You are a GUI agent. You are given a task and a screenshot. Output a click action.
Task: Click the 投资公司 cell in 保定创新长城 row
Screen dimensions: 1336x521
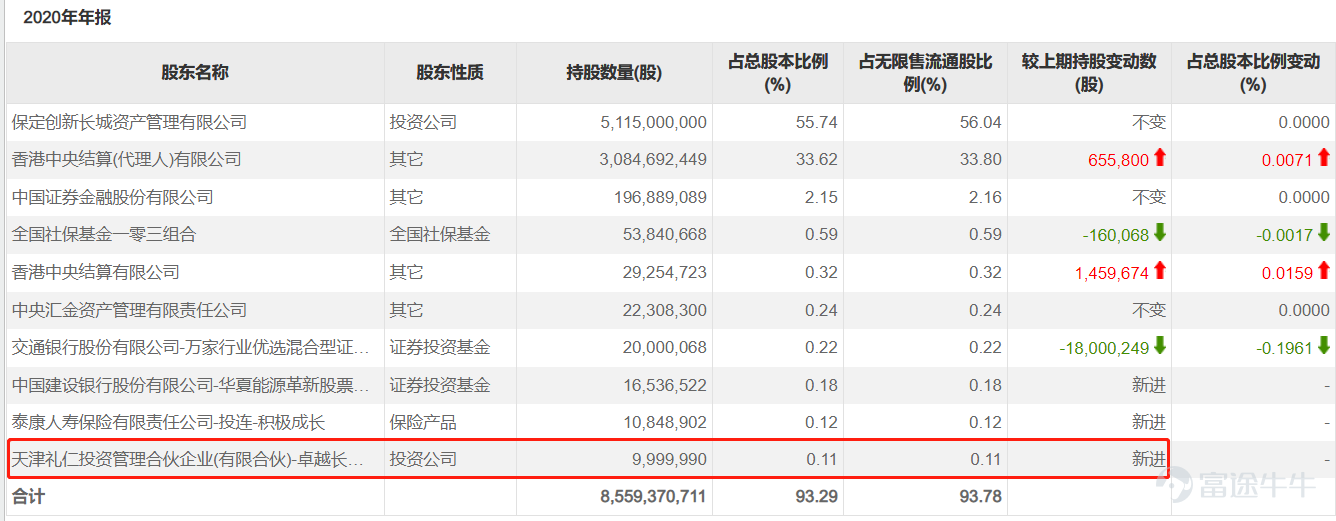[423, 122]
